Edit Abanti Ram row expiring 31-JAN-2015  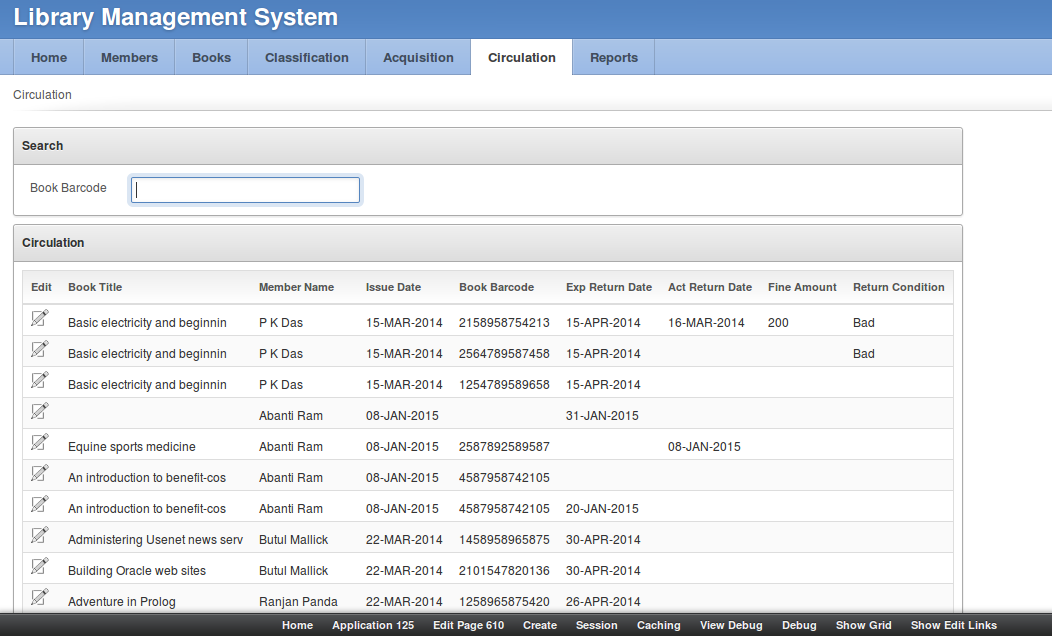(x=39, y=412)
